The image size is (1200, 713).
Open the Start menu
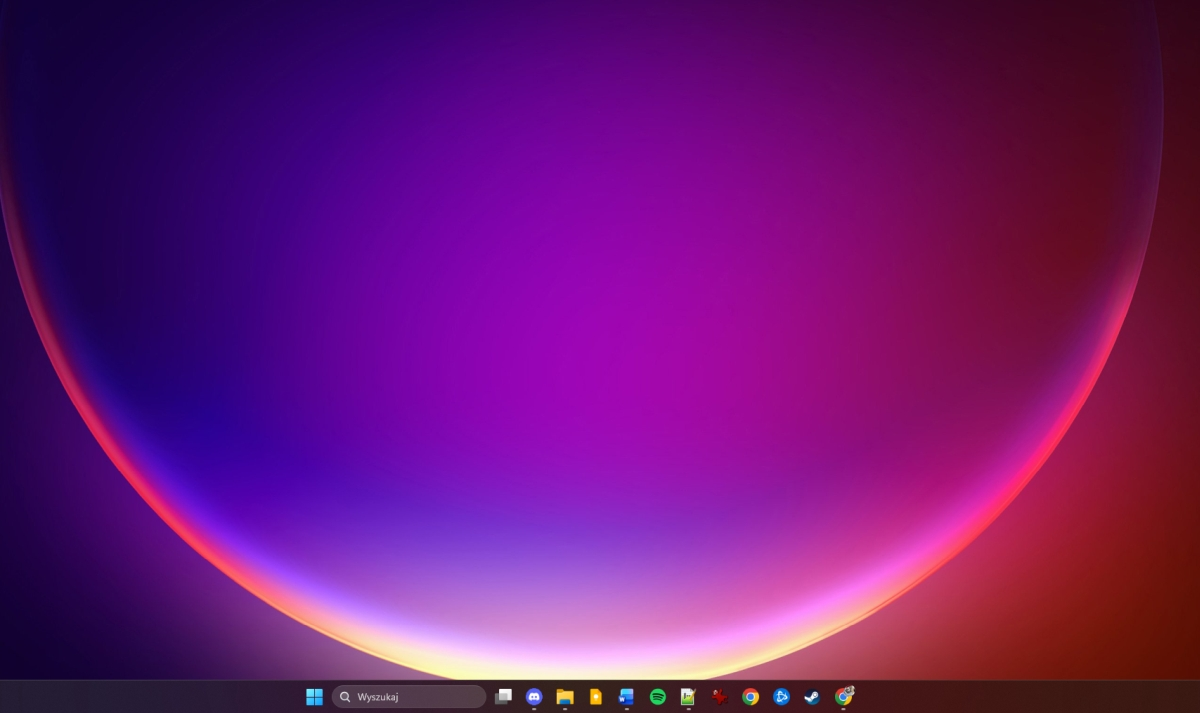pos(313,696)
